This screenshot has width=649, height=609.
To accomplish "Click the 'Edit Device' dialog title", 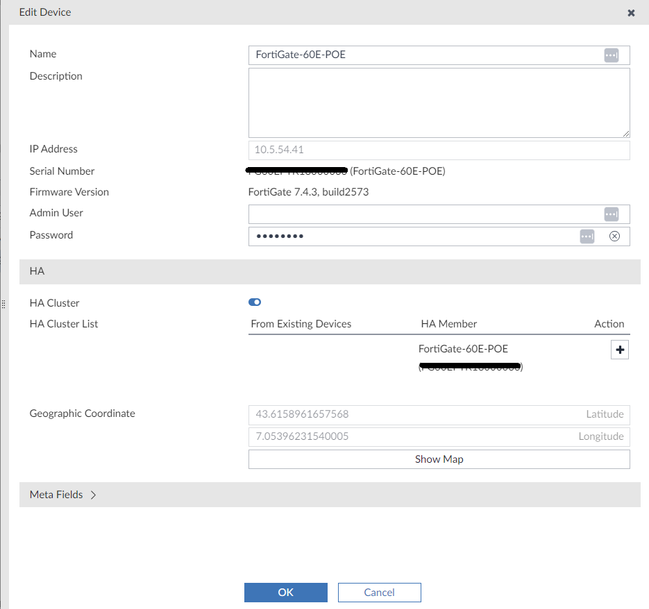I will click(45, 12).
